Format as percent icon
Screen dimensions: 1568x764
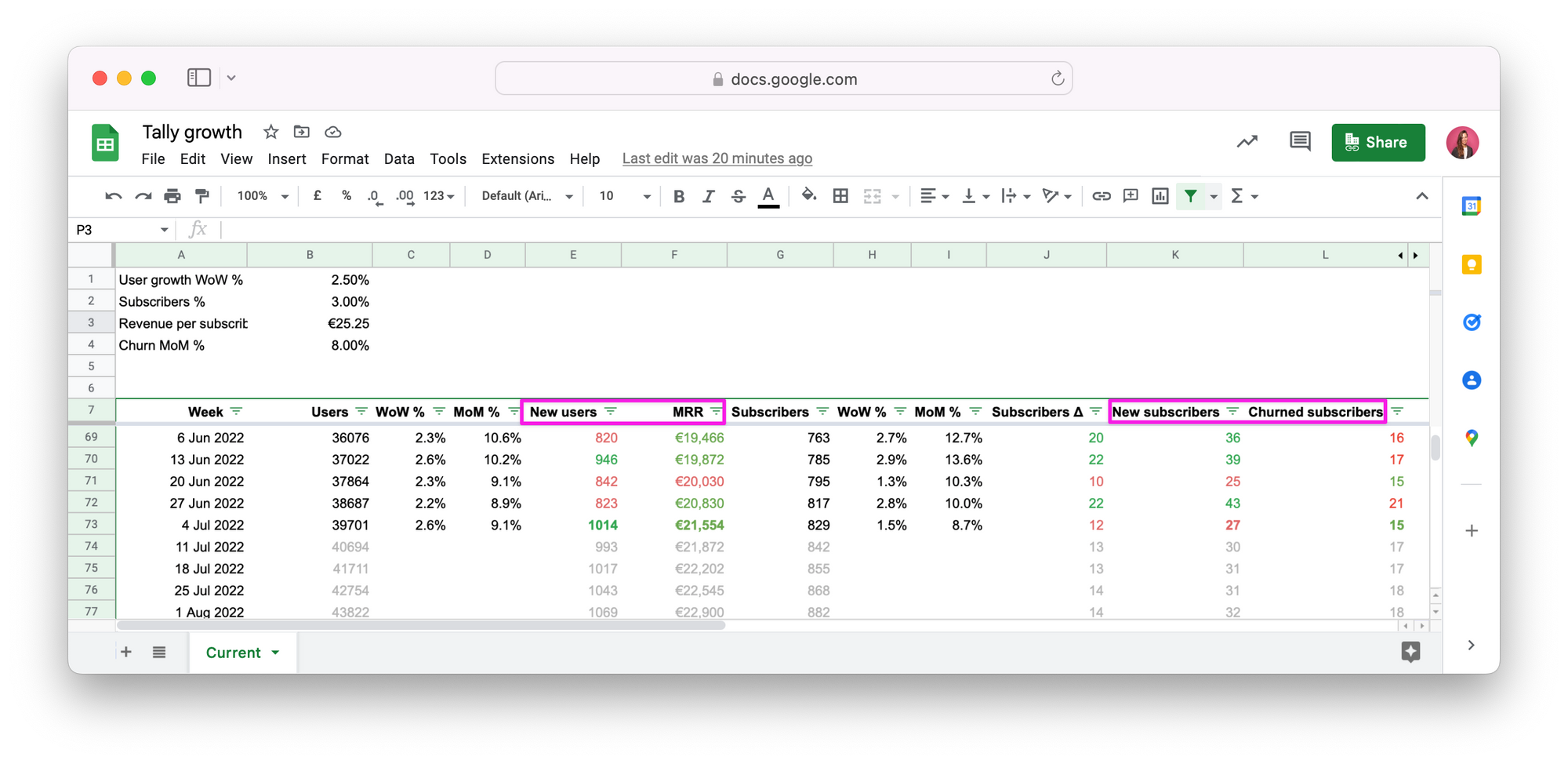click(x=346, y=196)
